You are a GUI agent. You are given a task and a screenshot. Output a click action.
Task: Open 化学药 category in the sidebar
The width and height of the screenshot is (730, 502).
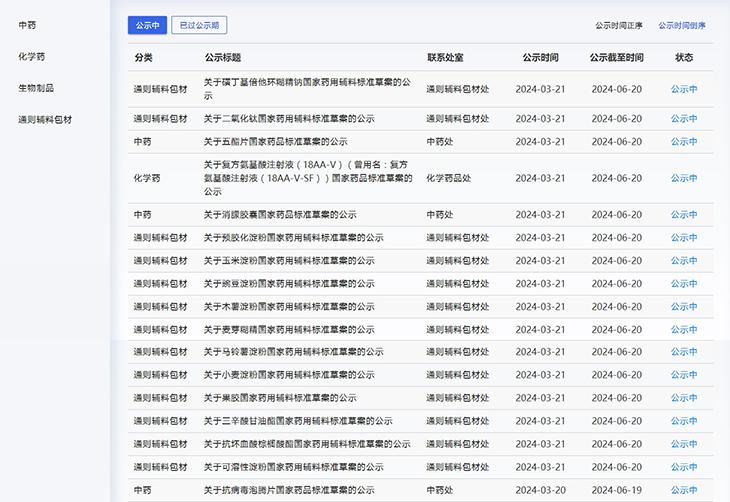click(31, 56)
